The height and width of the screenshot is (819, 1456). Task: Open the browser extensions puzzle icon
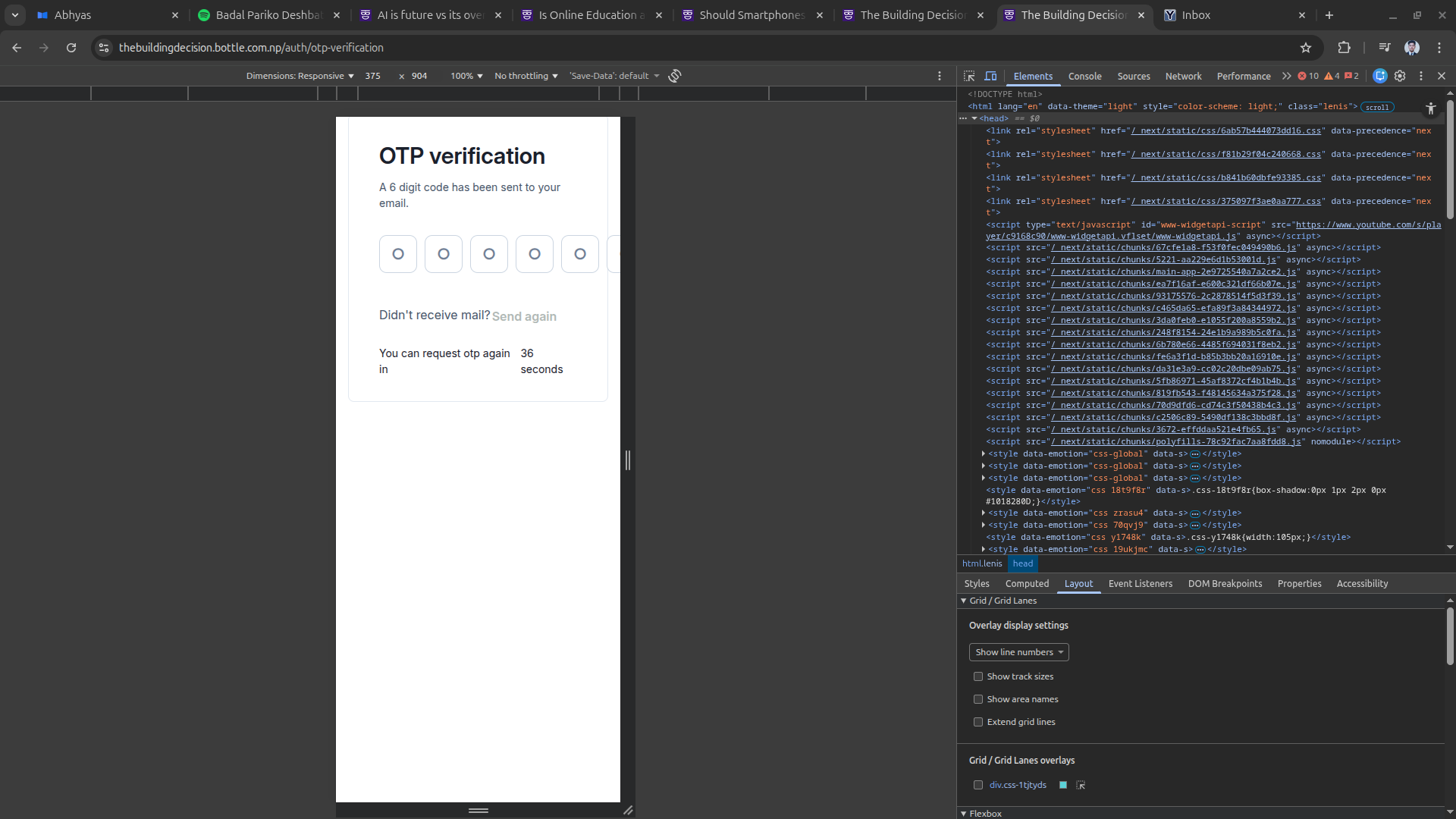pyautogui.click(x=1344, y=48)
